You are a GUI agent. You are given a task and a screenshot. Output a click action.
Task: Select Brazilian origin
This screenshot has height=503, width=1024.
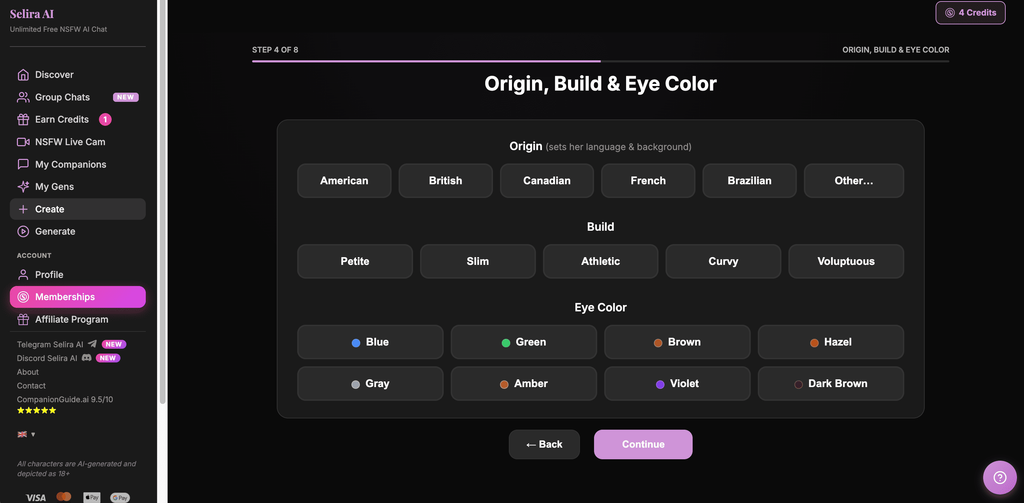(x=750, y=181)
